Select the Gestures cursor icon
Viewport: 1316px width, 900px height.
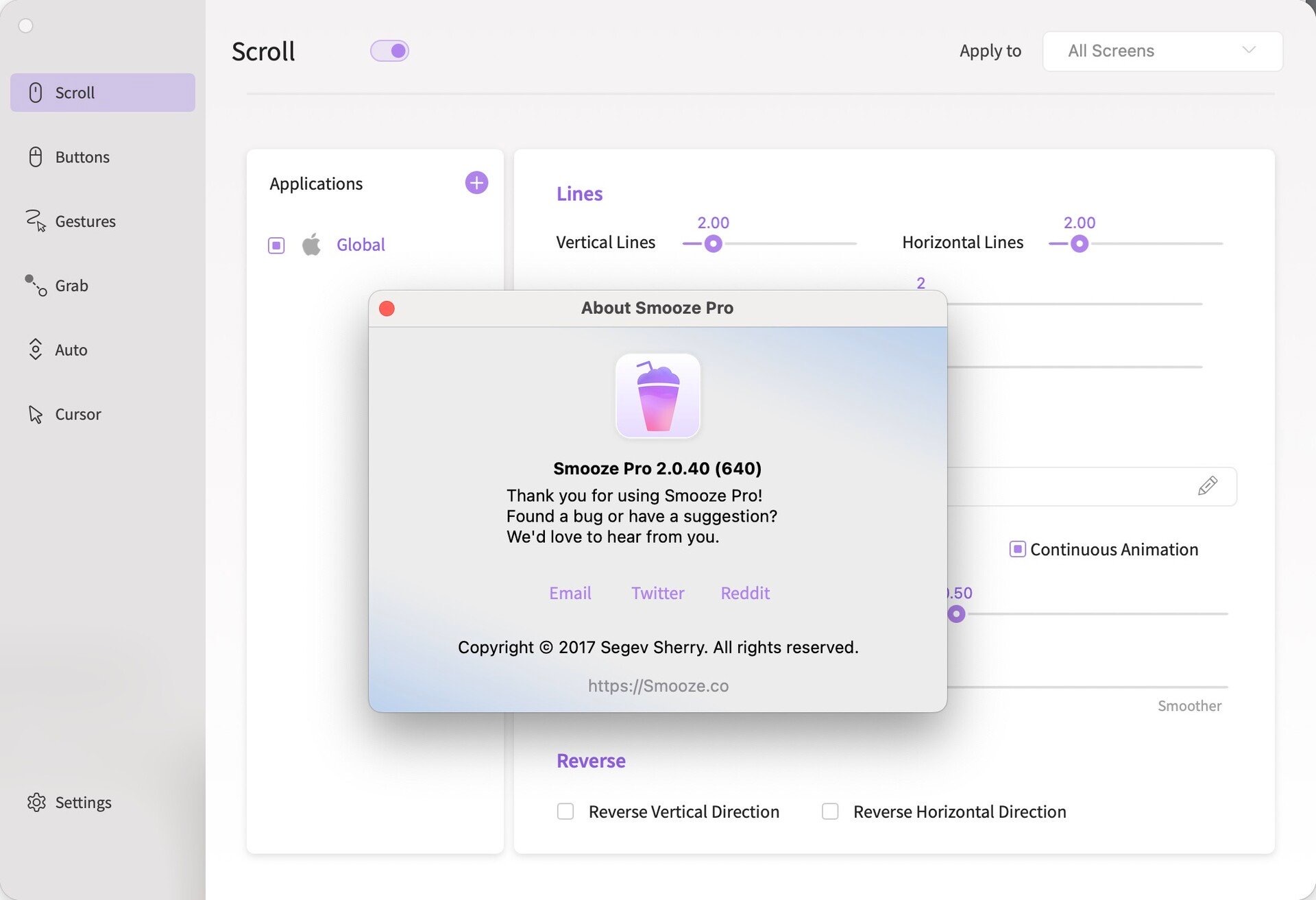35,221
